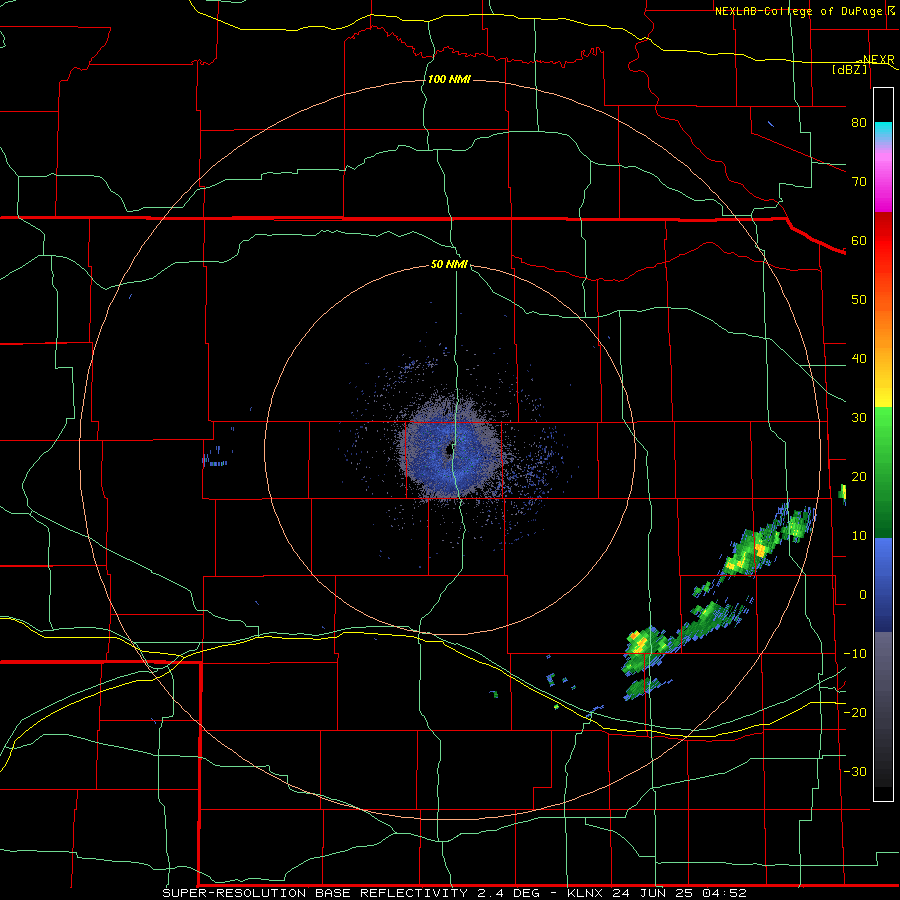The image size is (900, 900).
Task: Click the 100 NMI range ring label
Action: (449, 79)
